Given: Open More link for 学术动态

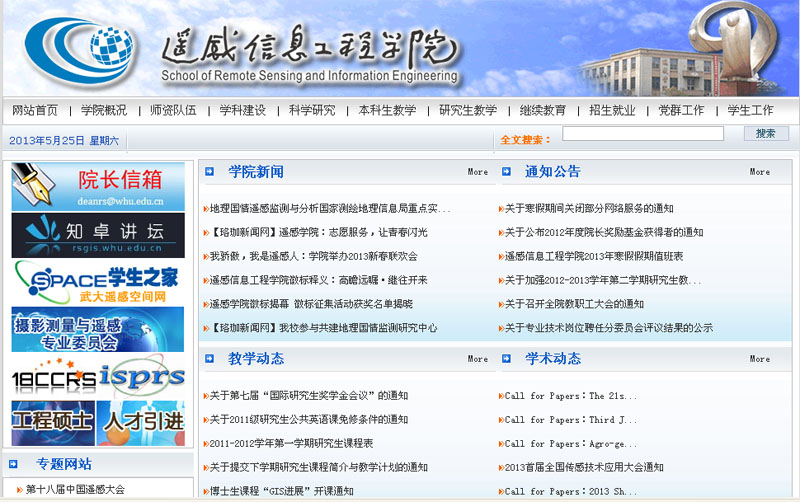Looking at the screenshot, I should point(760,359).
